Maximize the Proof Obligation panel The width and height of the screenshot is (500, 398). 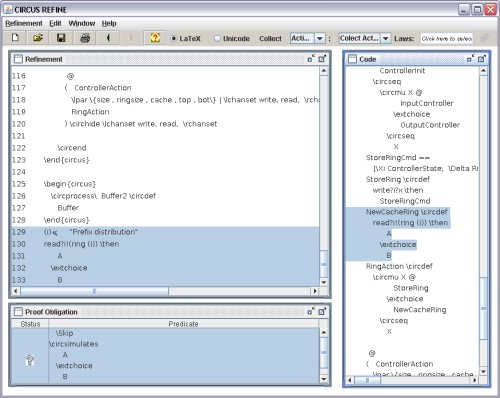click(322, 311)
